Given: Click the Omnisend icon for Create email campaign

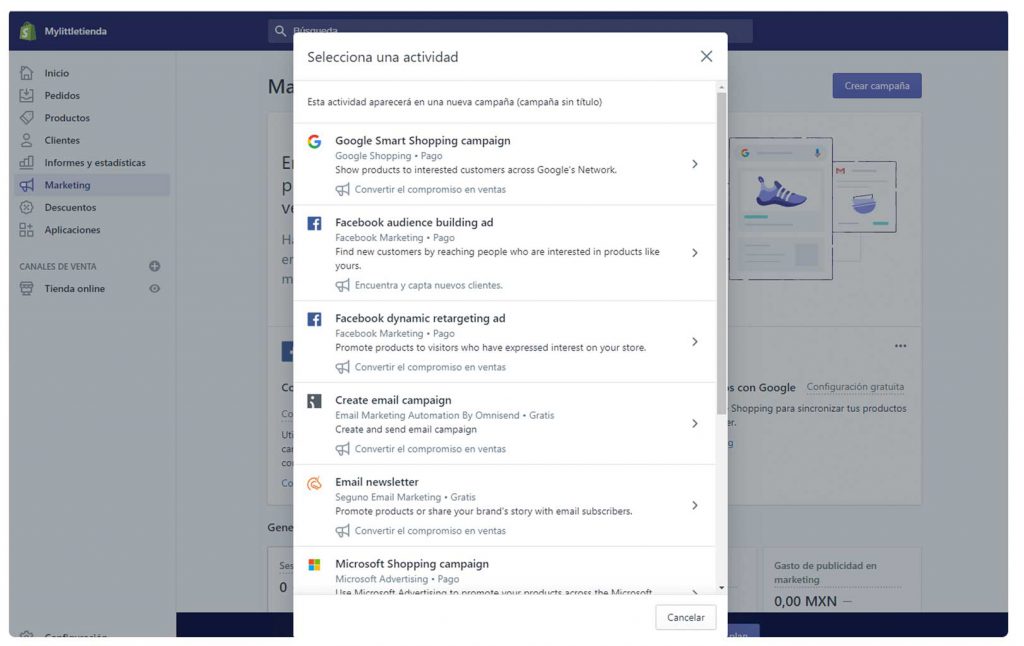Looking at the screenshot, I should [314, 401].
